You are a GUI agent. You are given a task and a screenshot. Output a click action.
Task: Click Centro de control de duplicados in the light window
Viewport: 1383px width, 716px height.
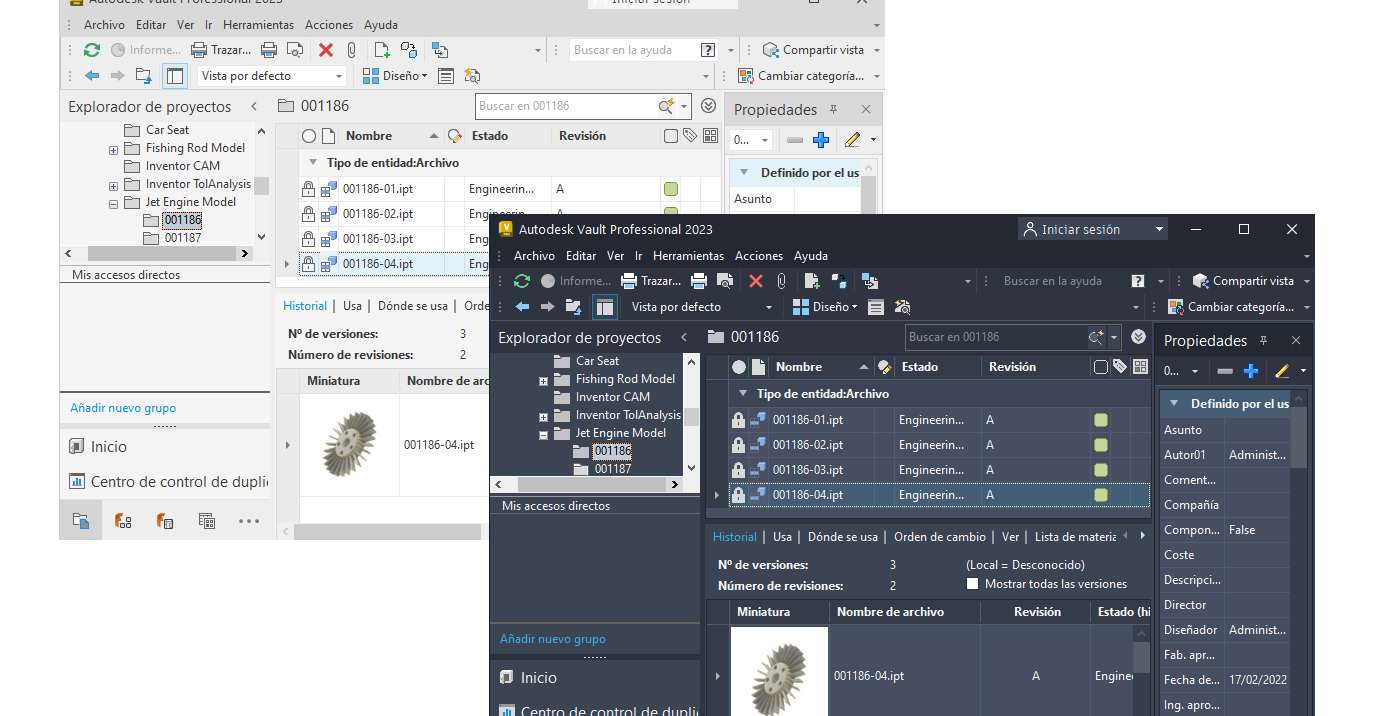tap(169, 482)
